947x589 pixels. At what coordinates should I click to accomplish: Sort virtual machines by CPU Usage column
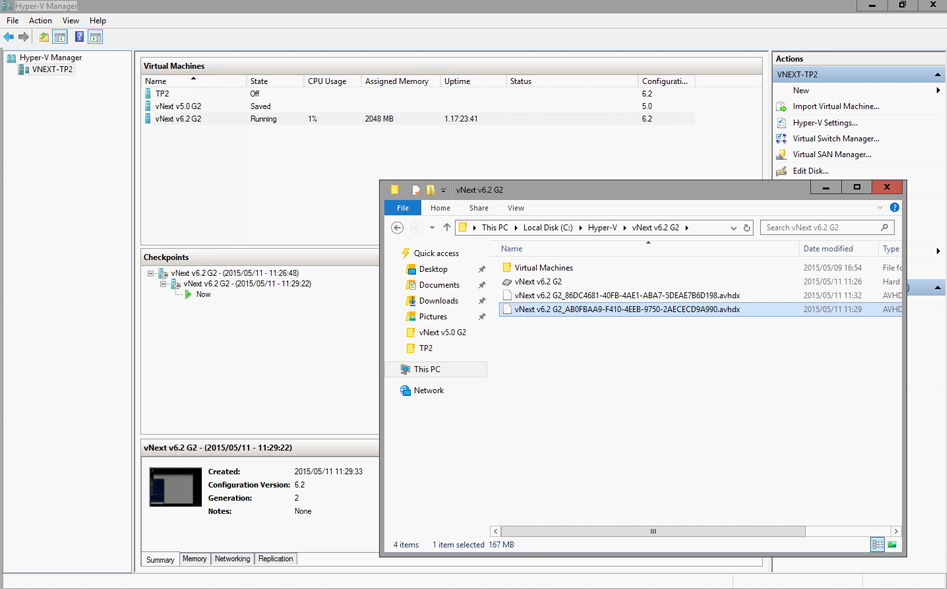pyautogui.click(x=333, y=81)
